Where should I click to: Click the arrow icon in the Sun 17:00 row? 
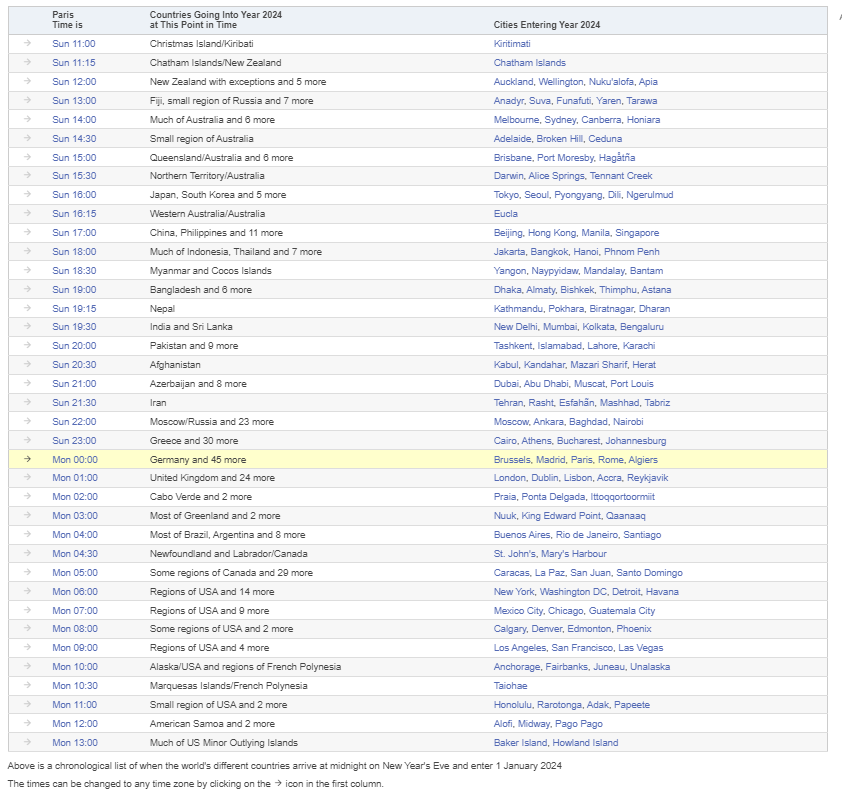pos(27,233)
